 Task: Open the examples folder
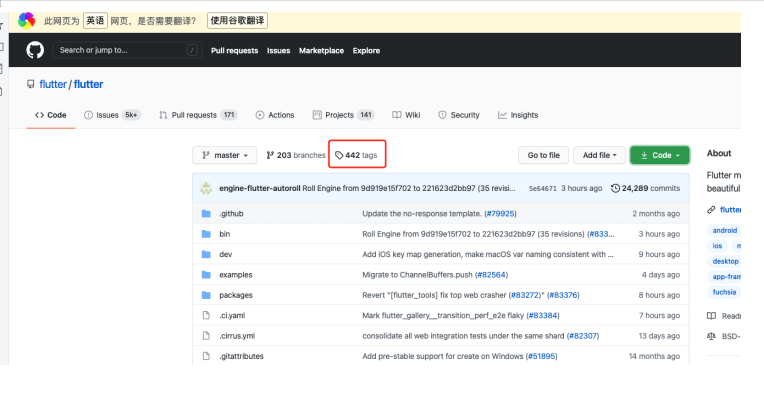(x=236, y=275)
